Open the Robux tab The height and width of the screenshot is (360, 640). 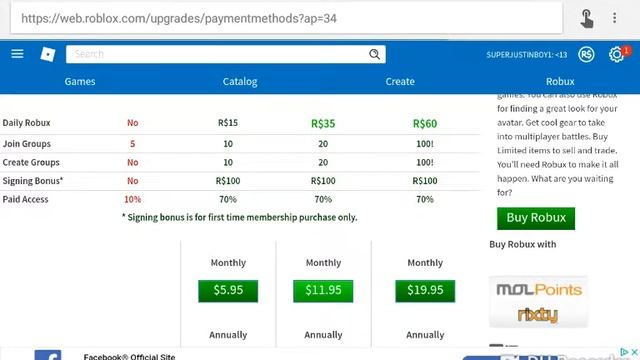coord(560,81)
